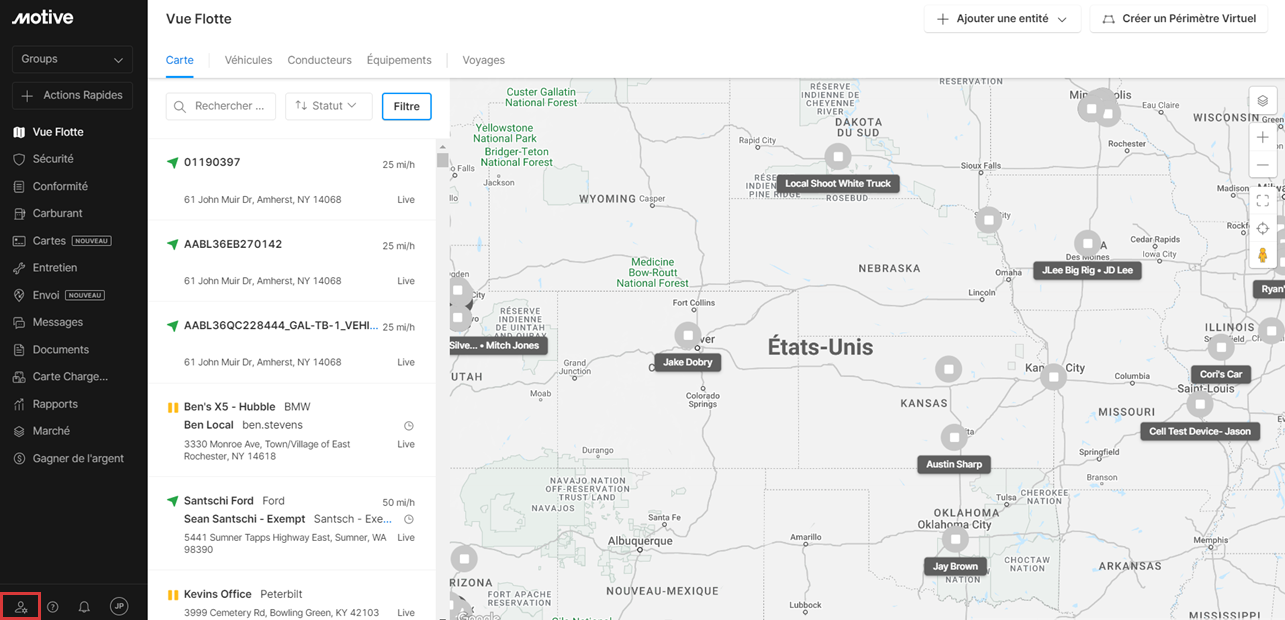Viewport: 1285px width, 620px height.
Task: Click the Gagner de l'argent dollar icon
Action: (19, 458)
